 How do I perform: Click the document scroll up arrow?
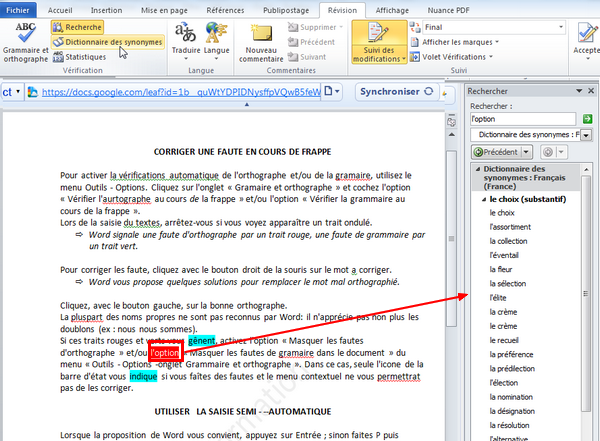tap(452, 135)
